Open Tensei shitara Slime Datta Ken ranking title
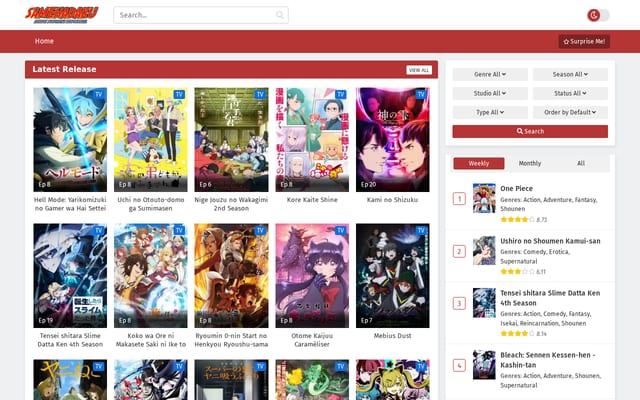 pos(550,298)
